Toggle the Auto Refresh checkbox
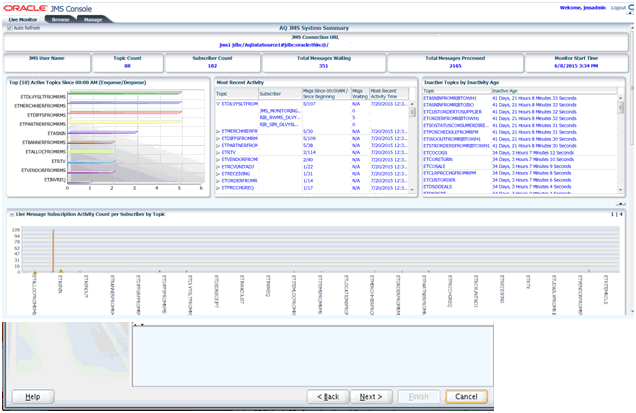 [10, 29]
